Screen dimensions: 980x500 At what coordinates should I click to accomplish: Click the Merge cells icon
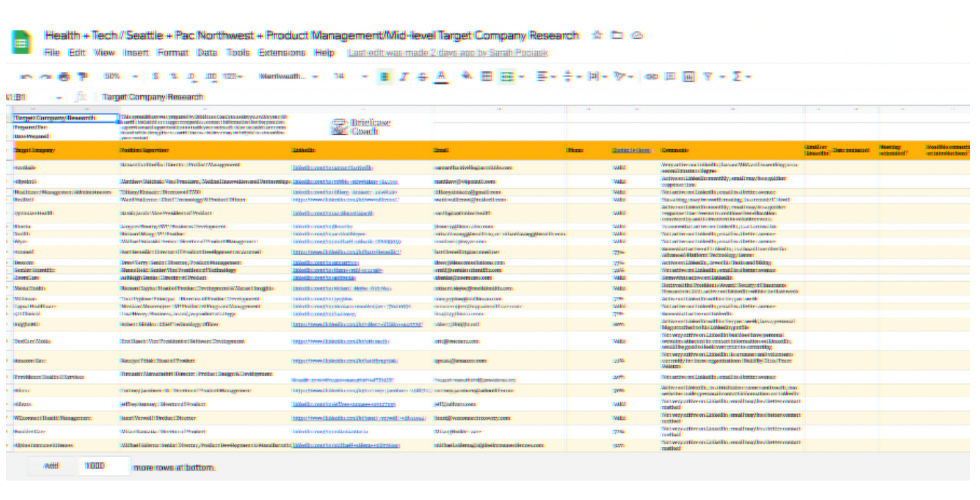506,76
